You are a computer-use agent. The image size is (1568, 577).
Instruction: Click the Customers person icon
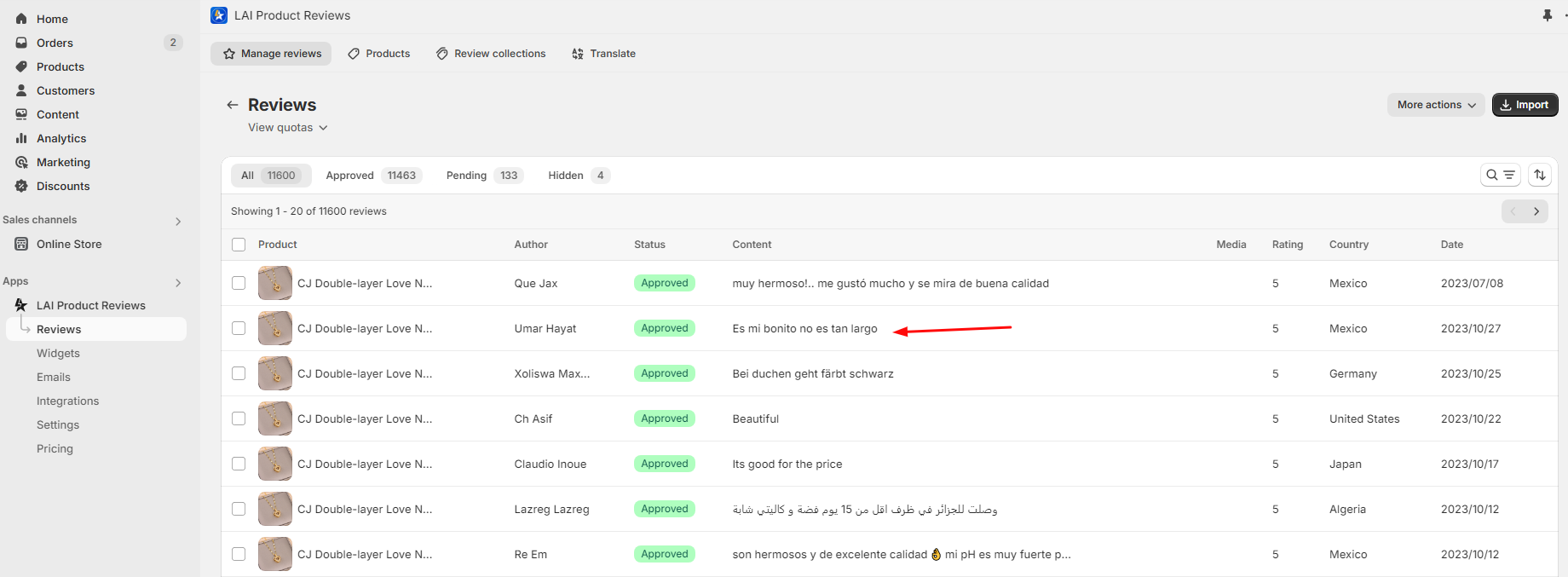(x=21, y=90)
